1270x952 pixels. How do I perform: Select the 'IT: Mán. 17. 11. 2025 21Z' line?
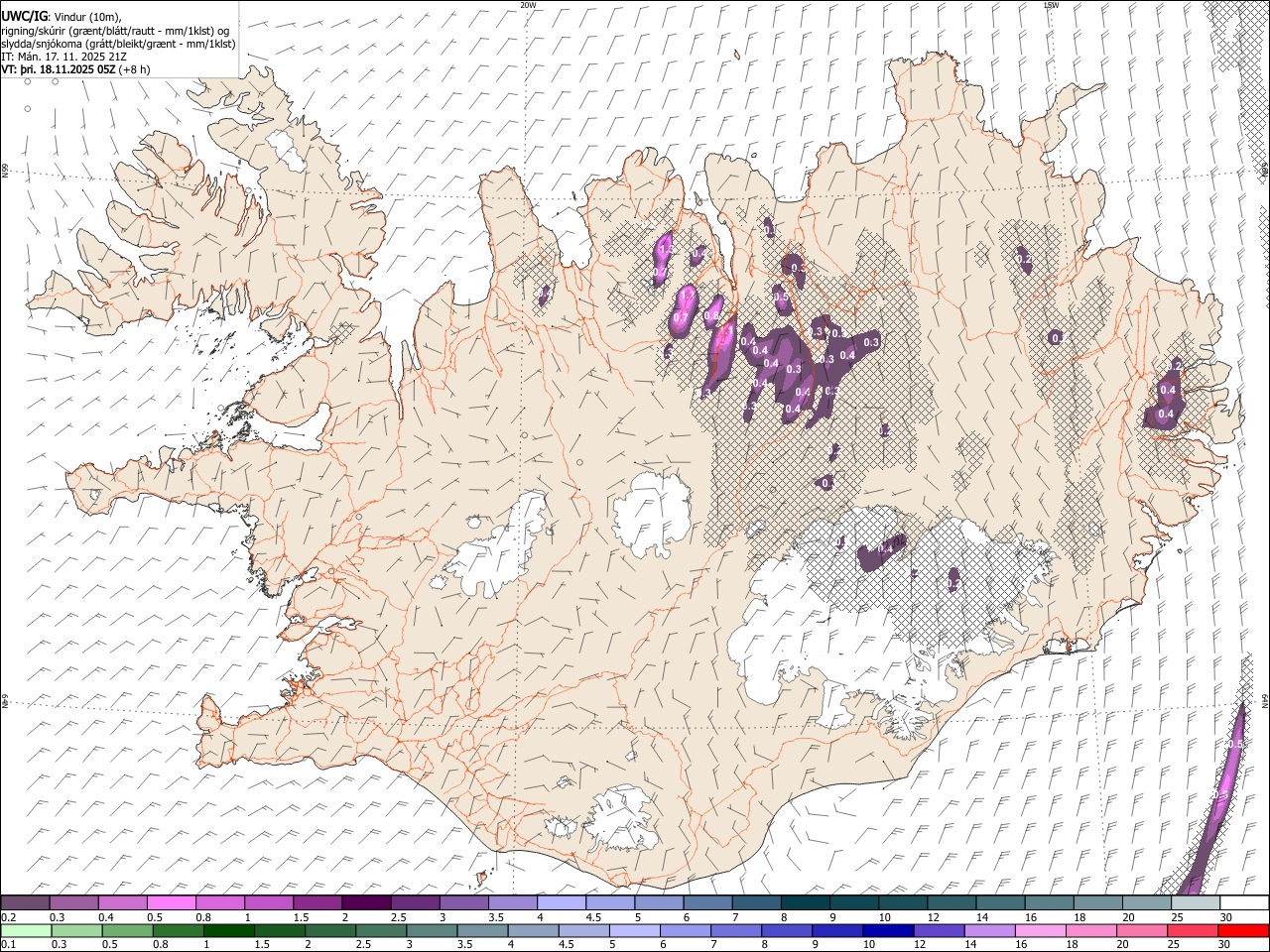coord(63,57)
